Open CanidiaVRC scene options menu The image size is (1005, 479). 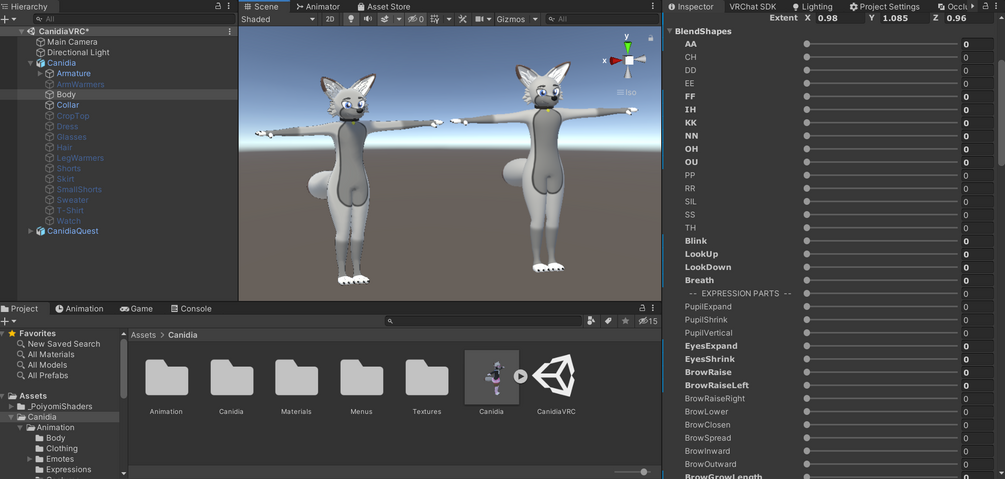(230, 31)
